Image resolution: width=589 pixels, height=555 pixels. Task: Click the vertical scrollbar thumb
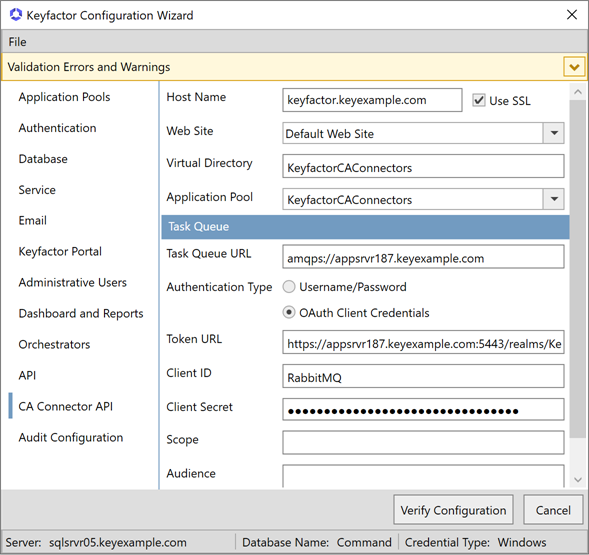click(x=578, y=269)
